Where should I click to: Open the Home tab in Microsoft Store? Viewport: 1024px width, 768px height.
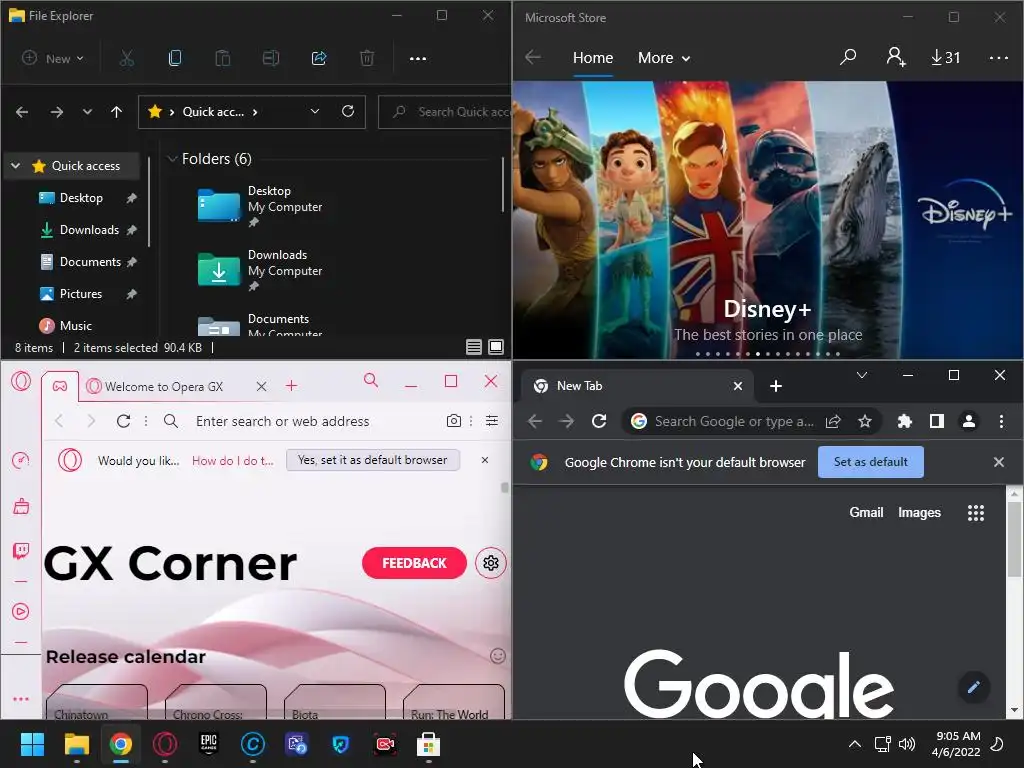coord(593,57)
